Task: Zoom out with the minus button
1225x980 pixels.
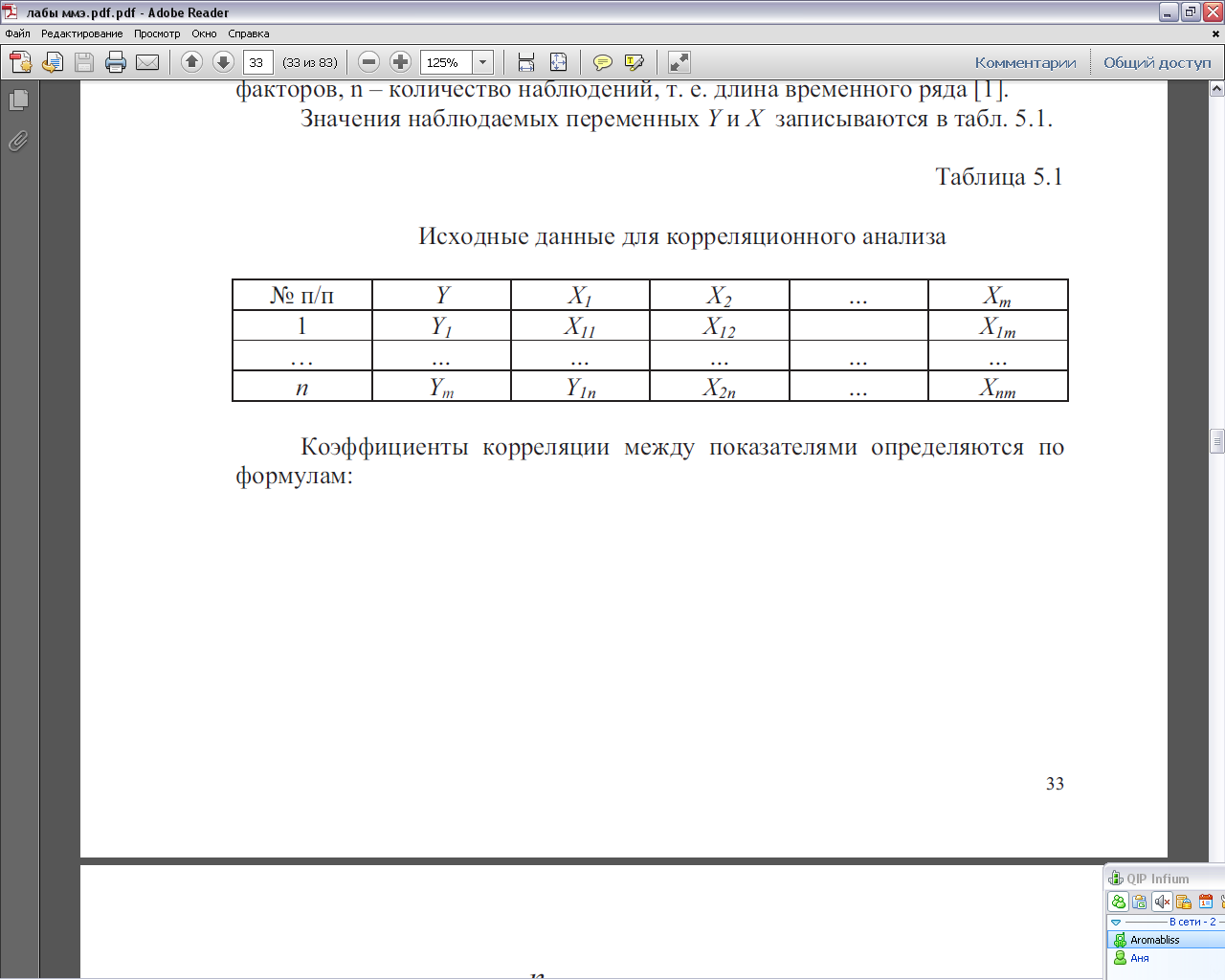Action: [368, 62]
